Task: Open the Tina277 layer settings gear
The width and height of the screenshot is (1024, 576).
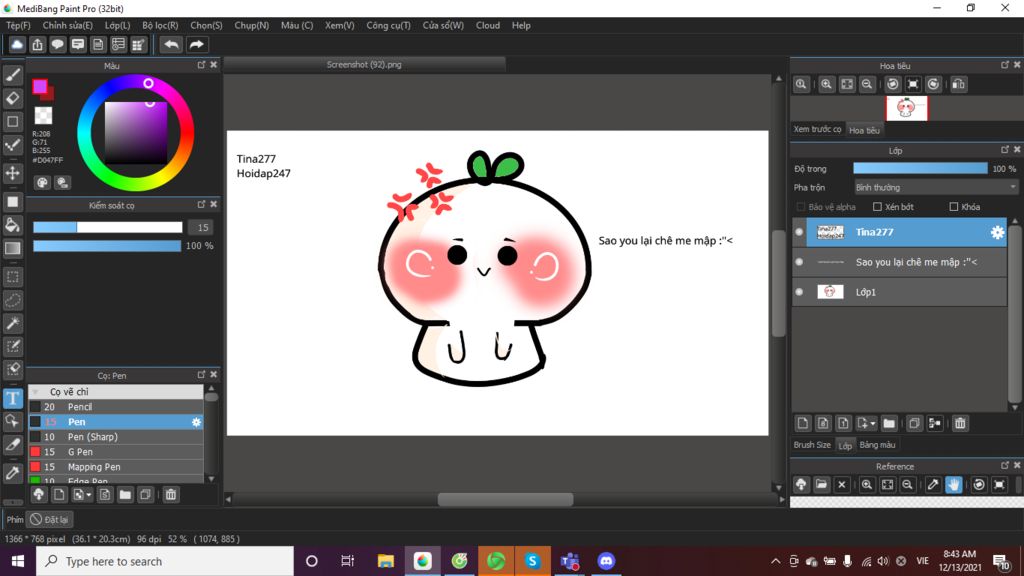Action: [x=997, y=232]
